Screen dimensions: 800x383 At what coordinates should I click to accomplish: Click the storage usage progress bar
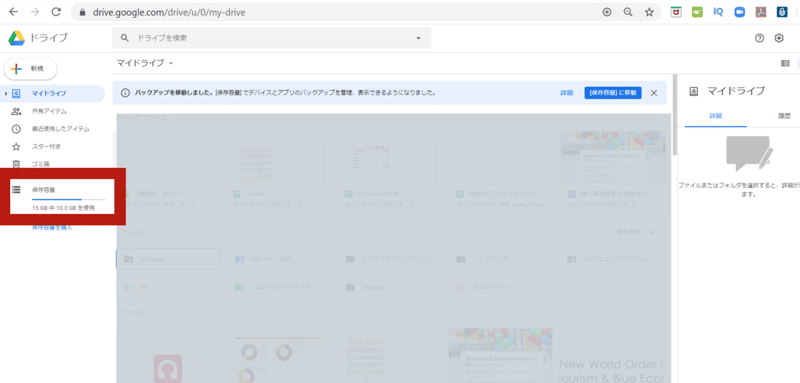point(68,199)
